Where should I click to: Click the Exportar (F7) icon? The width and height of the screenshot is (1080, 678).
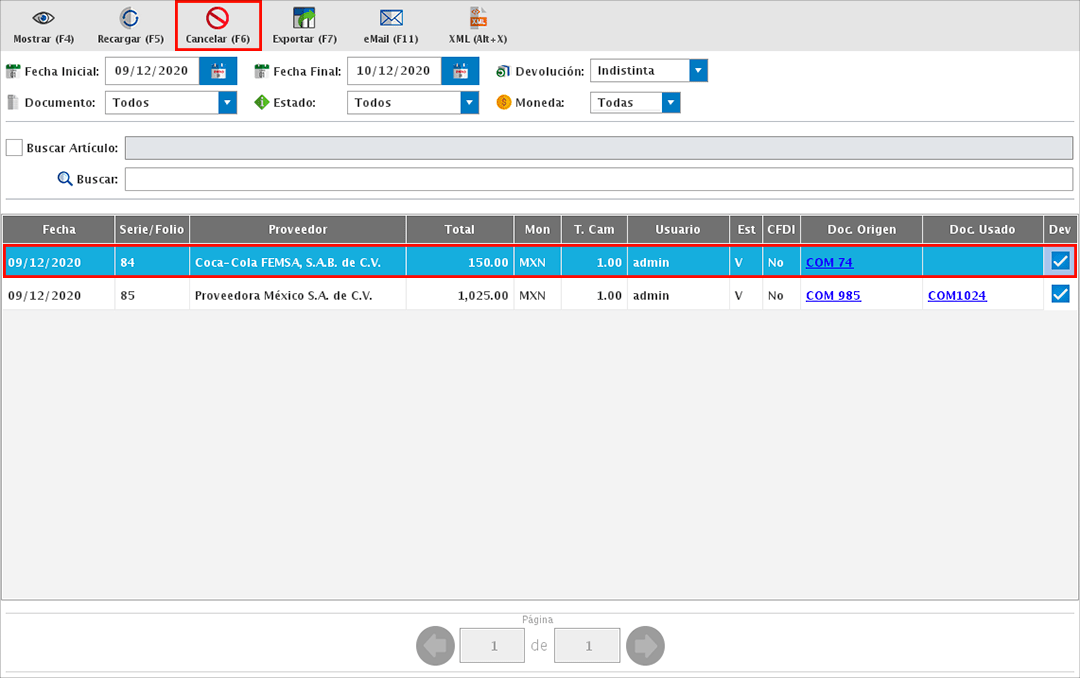pos(304,19)
